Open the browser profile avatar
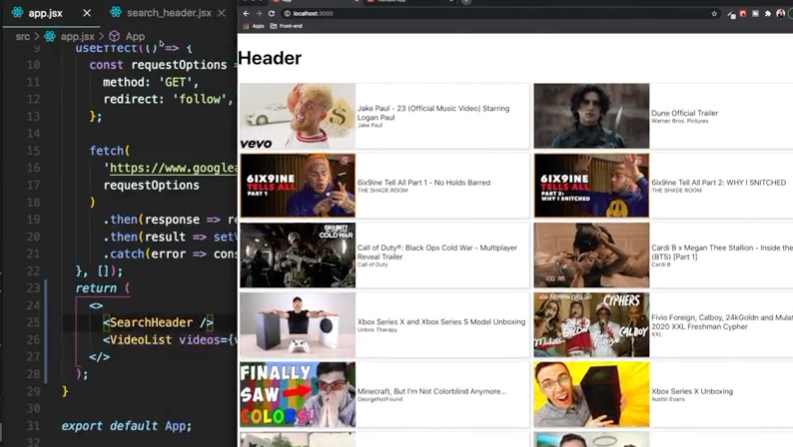 pyautogui.click(x=780, y=14)
